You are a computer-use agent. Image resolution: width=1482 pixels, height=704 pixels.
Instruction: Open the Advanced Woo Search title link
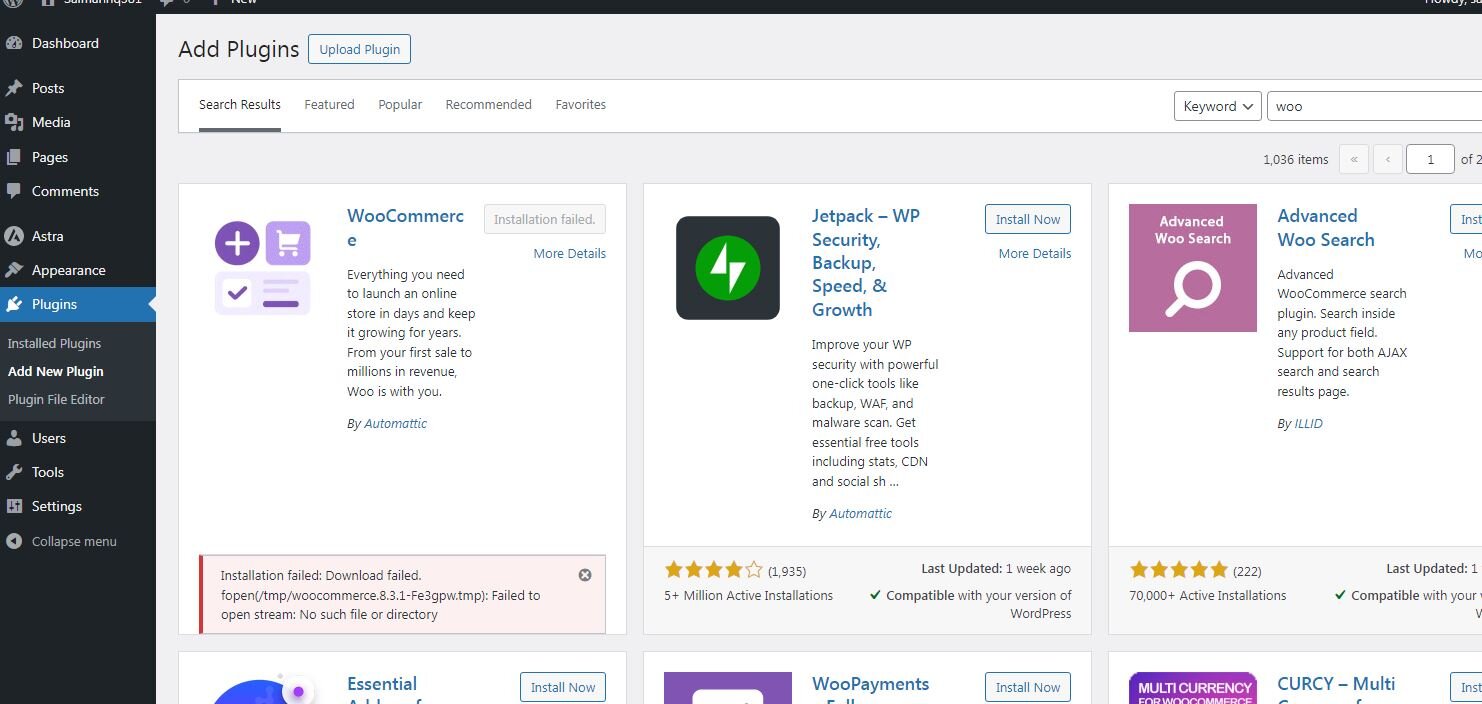1326,228
